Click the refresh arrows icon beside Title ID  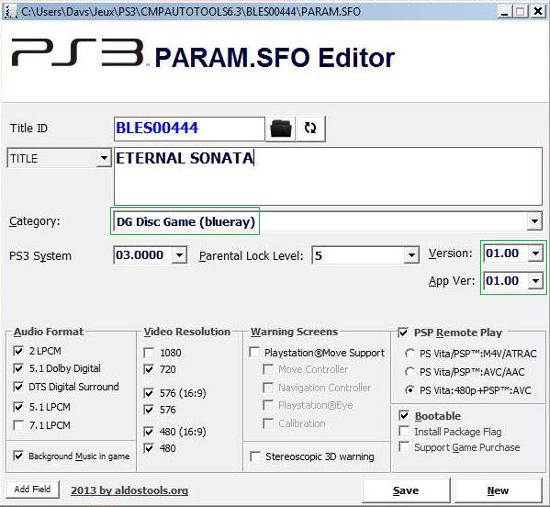coord(310,128)
